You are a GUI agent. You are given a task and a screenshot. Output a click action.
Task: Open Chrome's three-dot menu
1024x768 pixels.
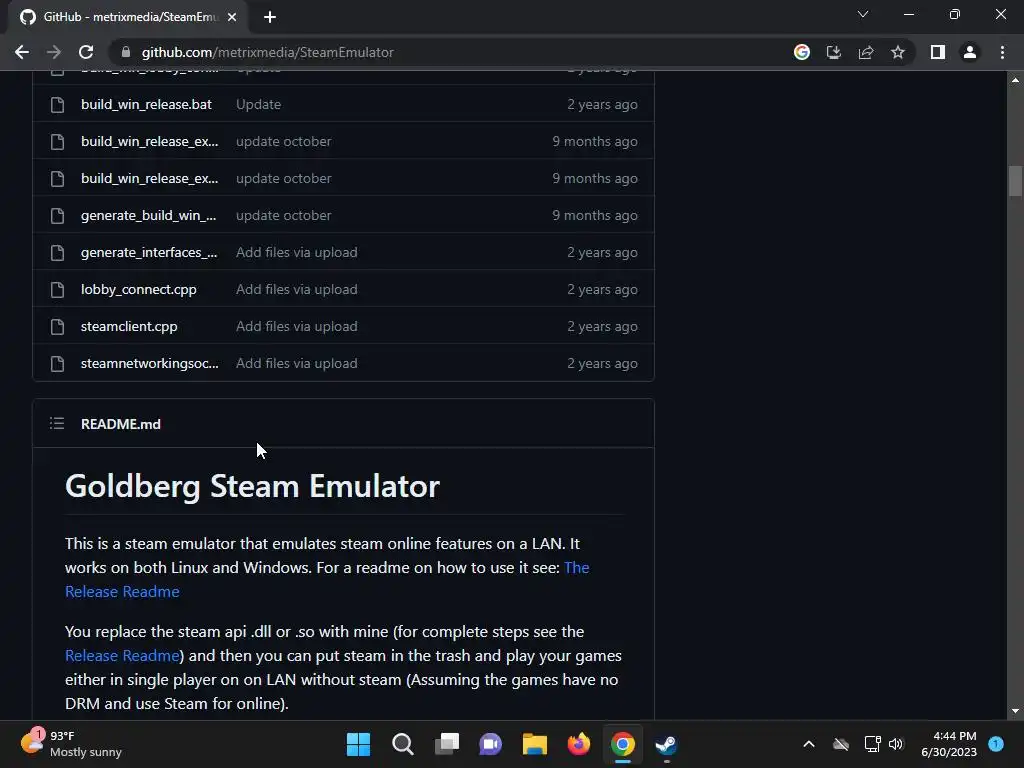(x=1002, y=52)
